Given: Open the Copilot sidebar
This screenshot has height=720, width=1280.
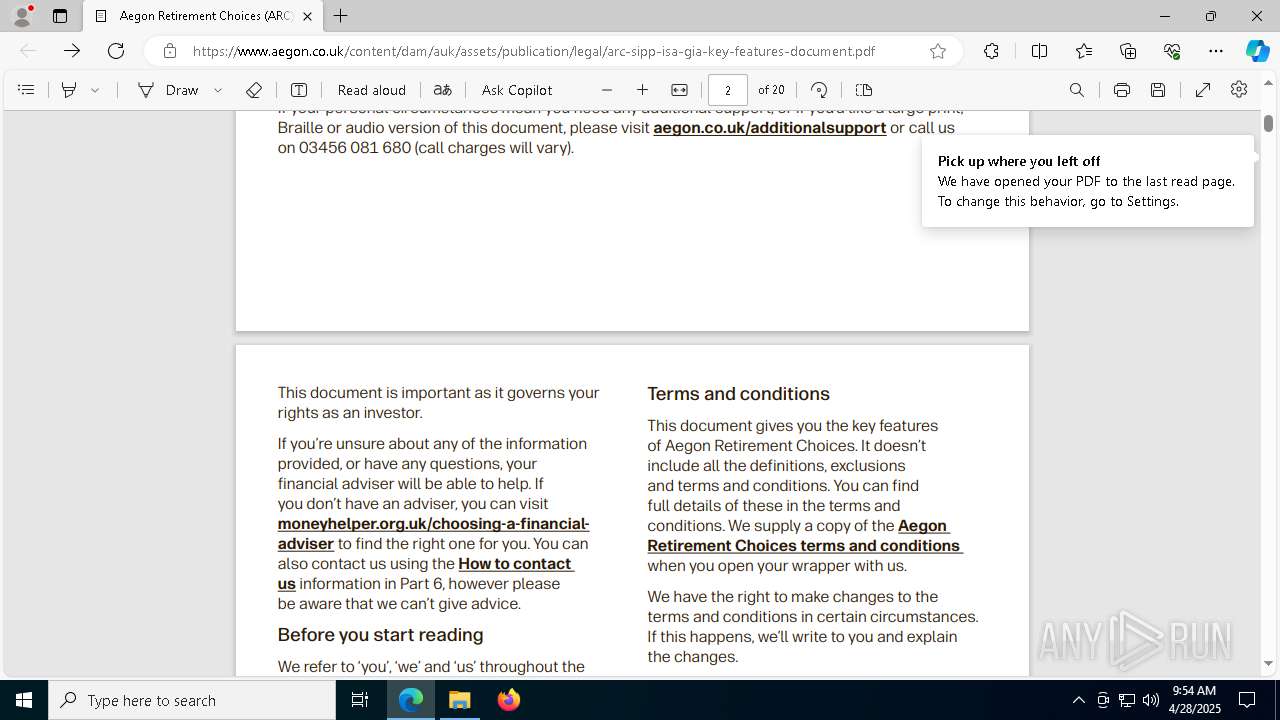Looking at the screenshot, I should point(1257,51).
